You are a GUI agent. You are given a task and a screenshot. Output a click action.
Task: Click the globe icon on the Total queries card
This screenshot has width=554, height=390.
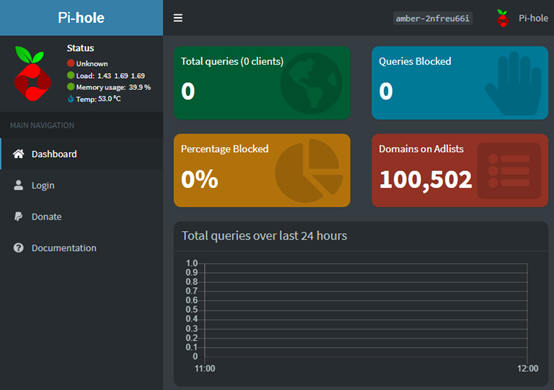(311, 83)
